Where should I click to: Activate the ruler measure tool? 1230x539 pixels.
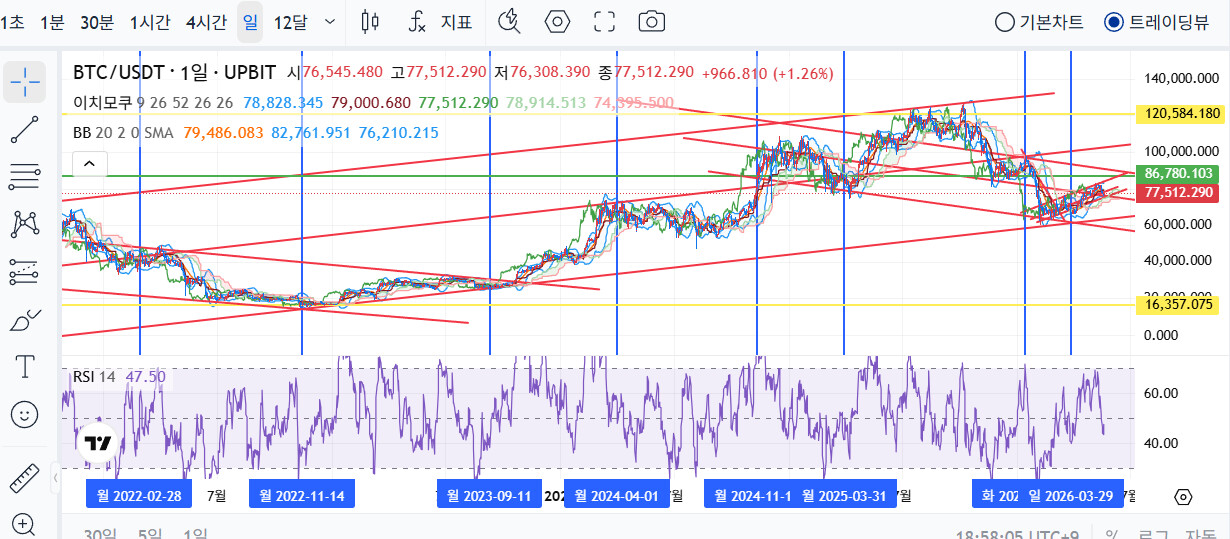pos(24,479)
